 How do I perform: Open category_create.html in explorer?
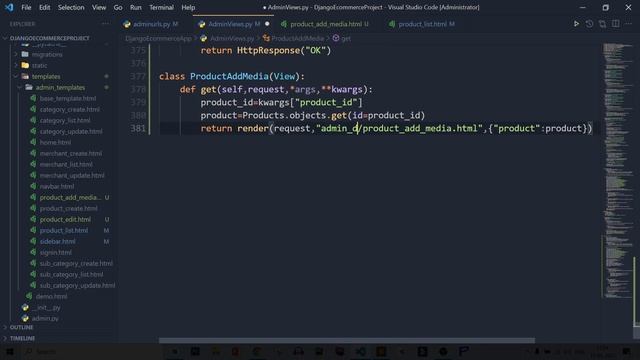69,109
